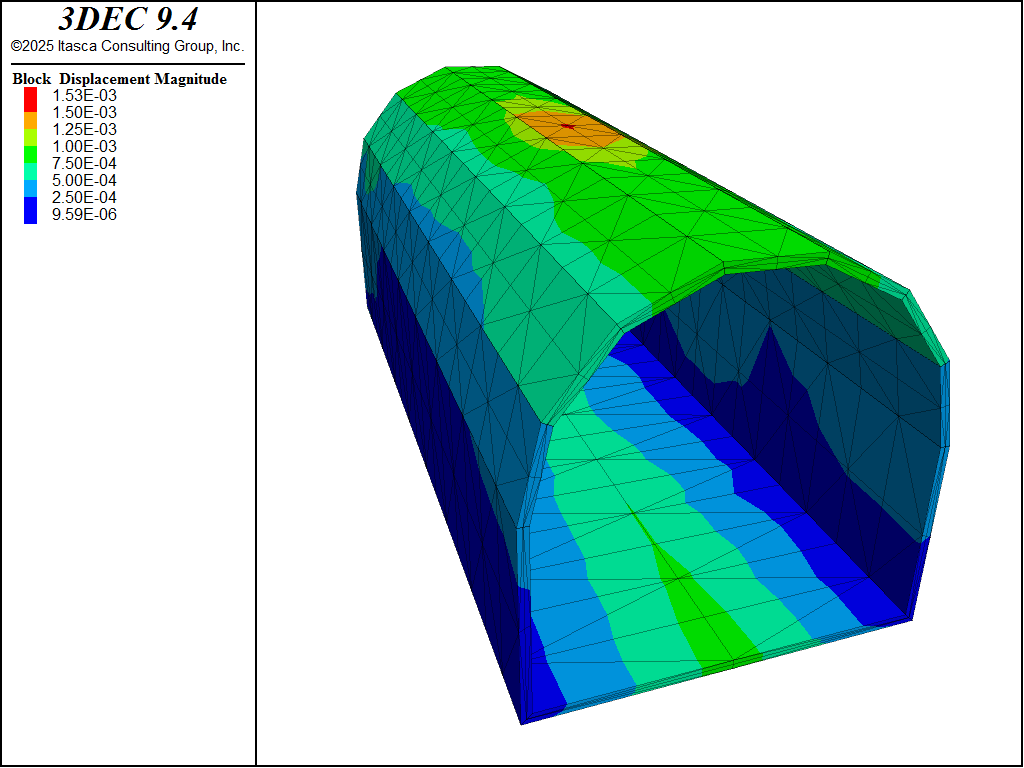Select the 3DEC 9.4 title text
Screen dimensions: 1024x768
pyautogui.click(x=127, y=20)
